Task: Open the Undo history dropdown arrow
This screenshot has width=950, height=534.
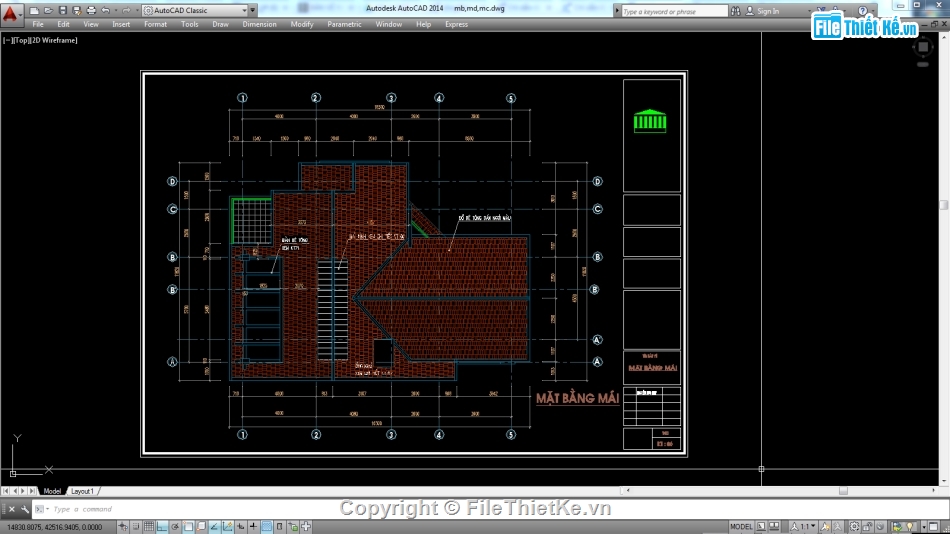Action: click(116, 10)
